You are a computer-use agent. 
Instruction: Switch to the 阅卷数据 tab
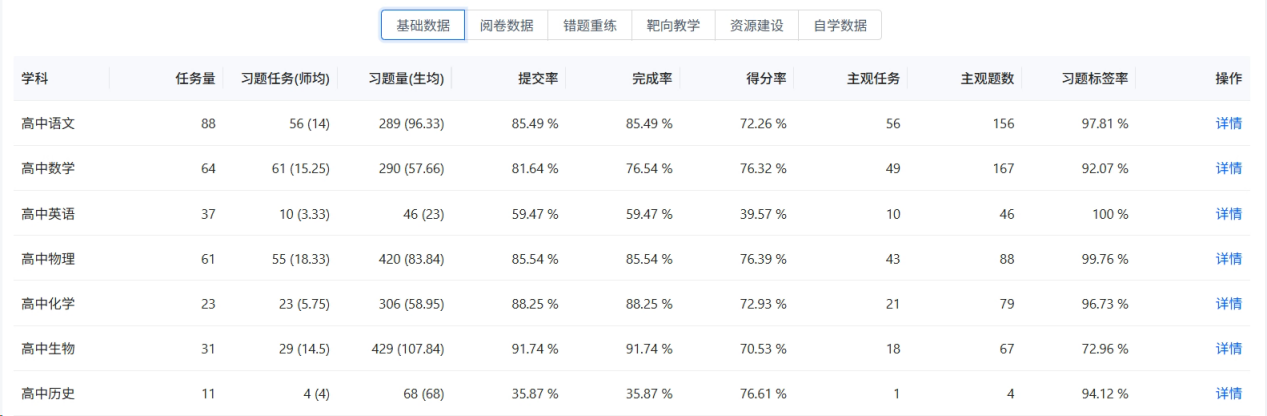[x=506, y=25]
